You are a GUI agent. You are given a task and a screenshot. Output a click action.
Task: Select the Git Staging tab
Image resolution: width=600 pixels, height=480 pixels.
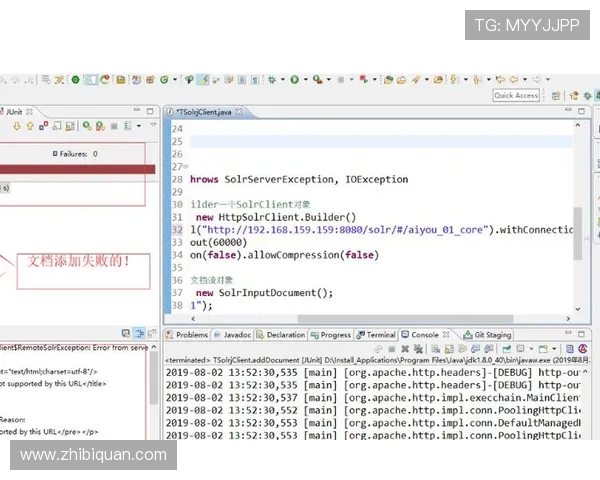491,335
